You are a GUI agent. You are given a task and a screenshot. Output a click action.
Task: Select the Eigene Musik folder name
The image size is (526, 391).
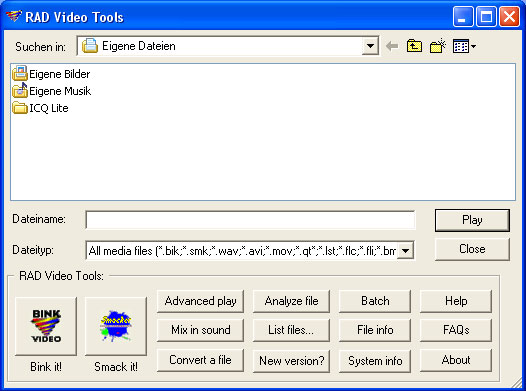click(x=60, y=91)
